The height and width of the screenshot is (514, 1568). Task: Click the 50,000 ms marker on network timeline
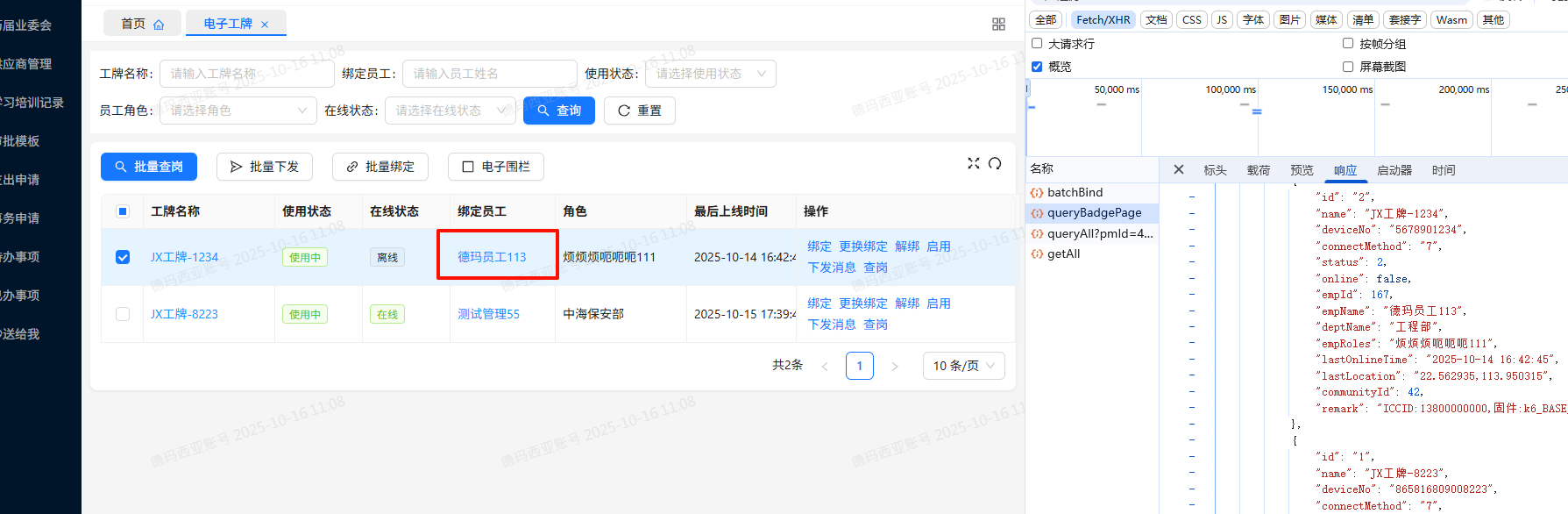pyautogui.click(x=1117, y=89)
